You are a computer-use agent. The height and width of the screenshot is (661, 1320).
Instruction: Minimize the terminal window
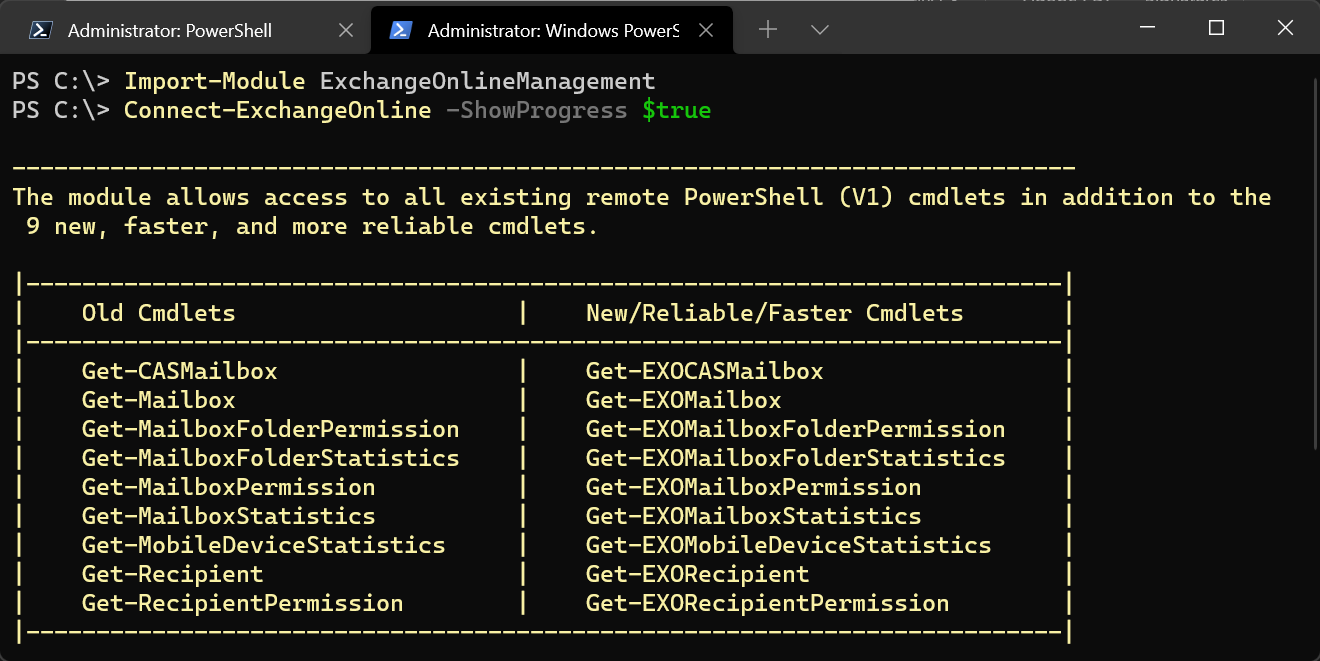pyautogui.click(x=1147, y=28)
